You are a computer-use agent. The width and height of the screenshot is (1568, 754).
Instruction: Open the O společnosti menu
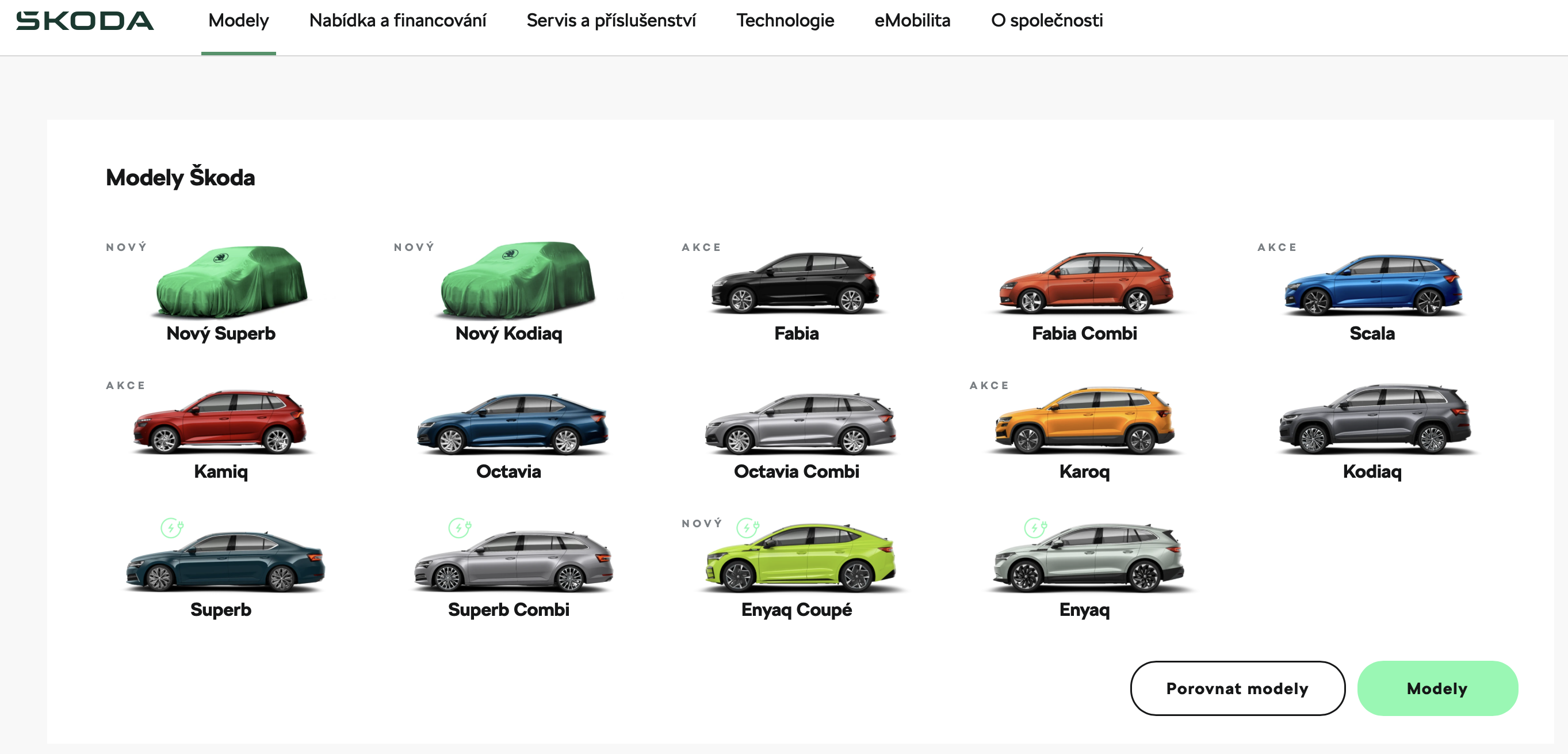(x=1047, y=21)
